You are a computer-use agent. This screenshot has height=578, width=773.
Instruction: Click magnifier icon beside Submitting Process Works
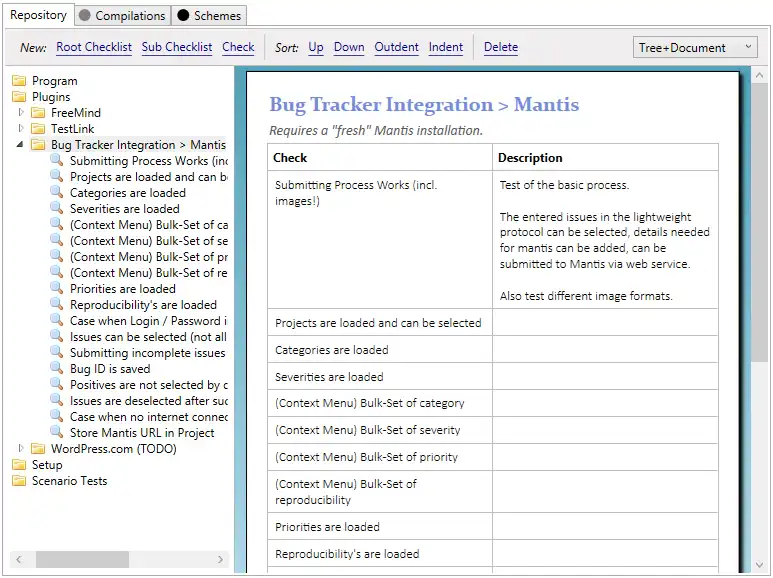[57, 160]
